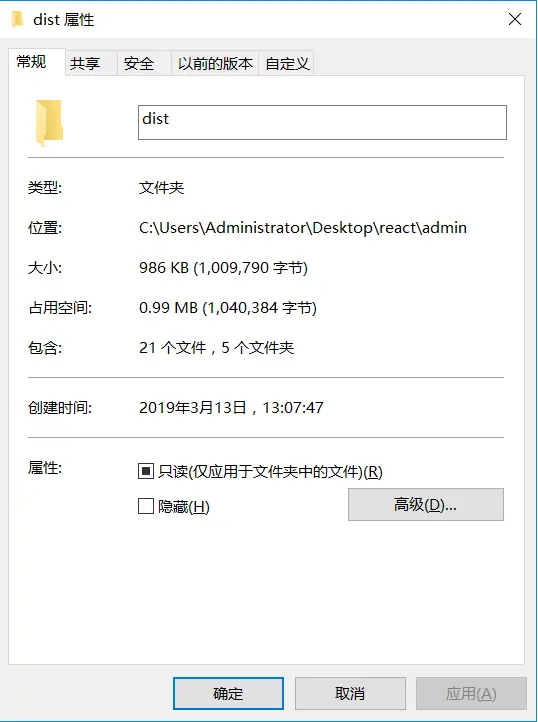Open the 共享 sharing tab
Image resolution: width=538 pixels, height=722 pixels.
pyautogui.click(x=85, y=63)
